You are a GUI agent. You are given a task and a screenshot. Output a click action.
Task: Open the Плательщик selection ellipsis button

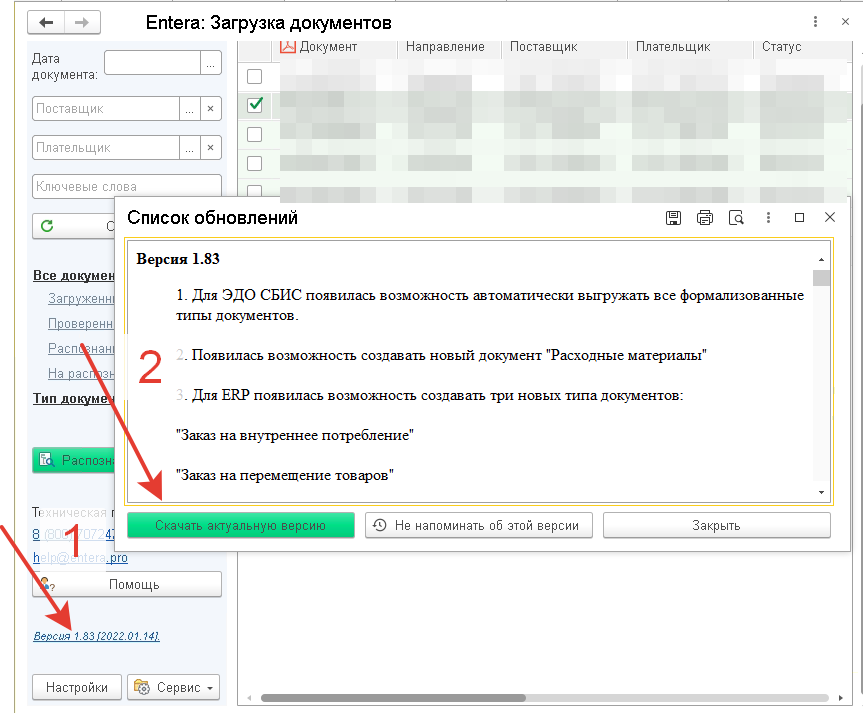pyautogui.click(x=189, y=148)
